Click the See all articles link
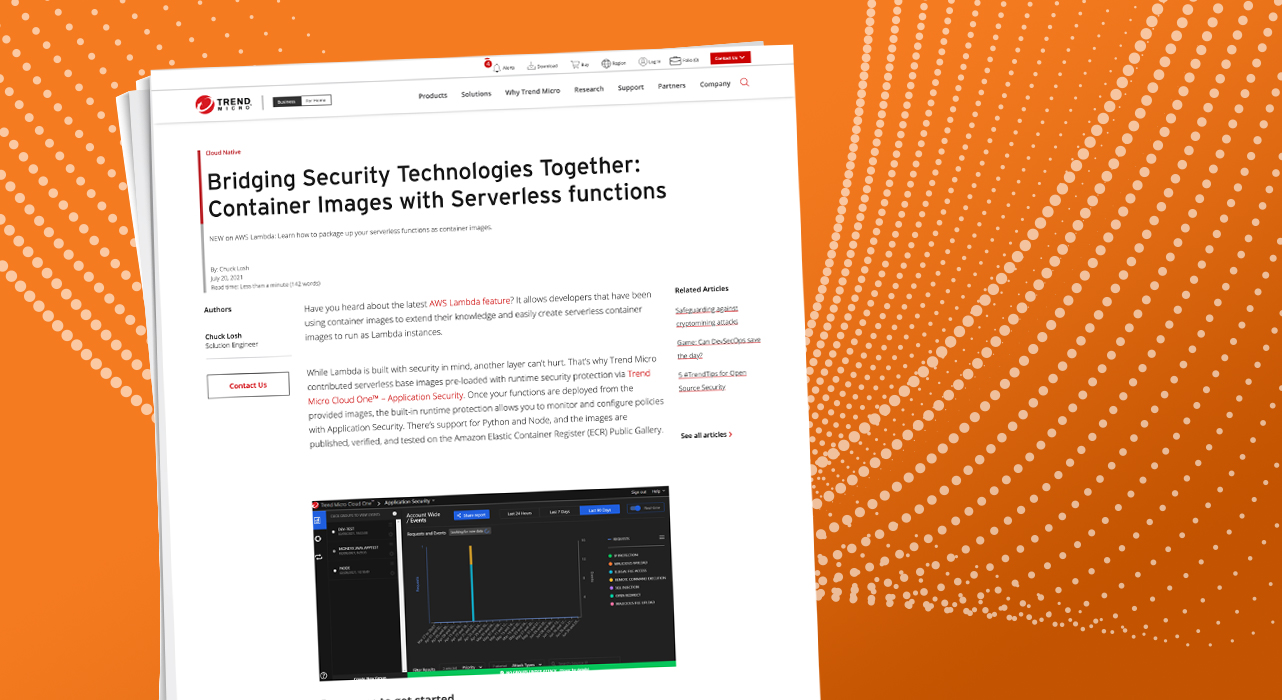Screen dimensions: 1282x700 tap(706, 435)
